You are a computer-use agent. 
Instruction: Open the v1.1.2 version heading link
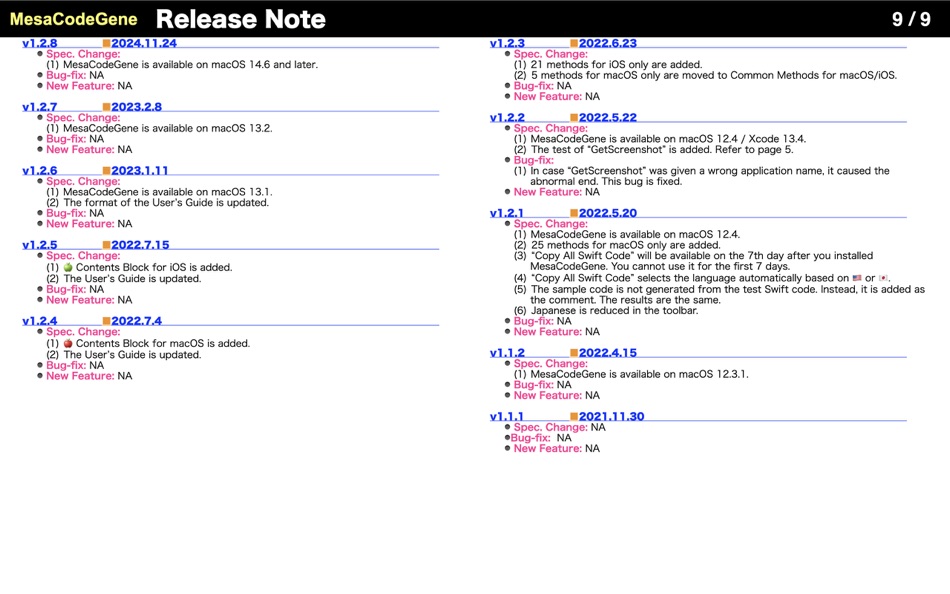click(x=507, y=353)
